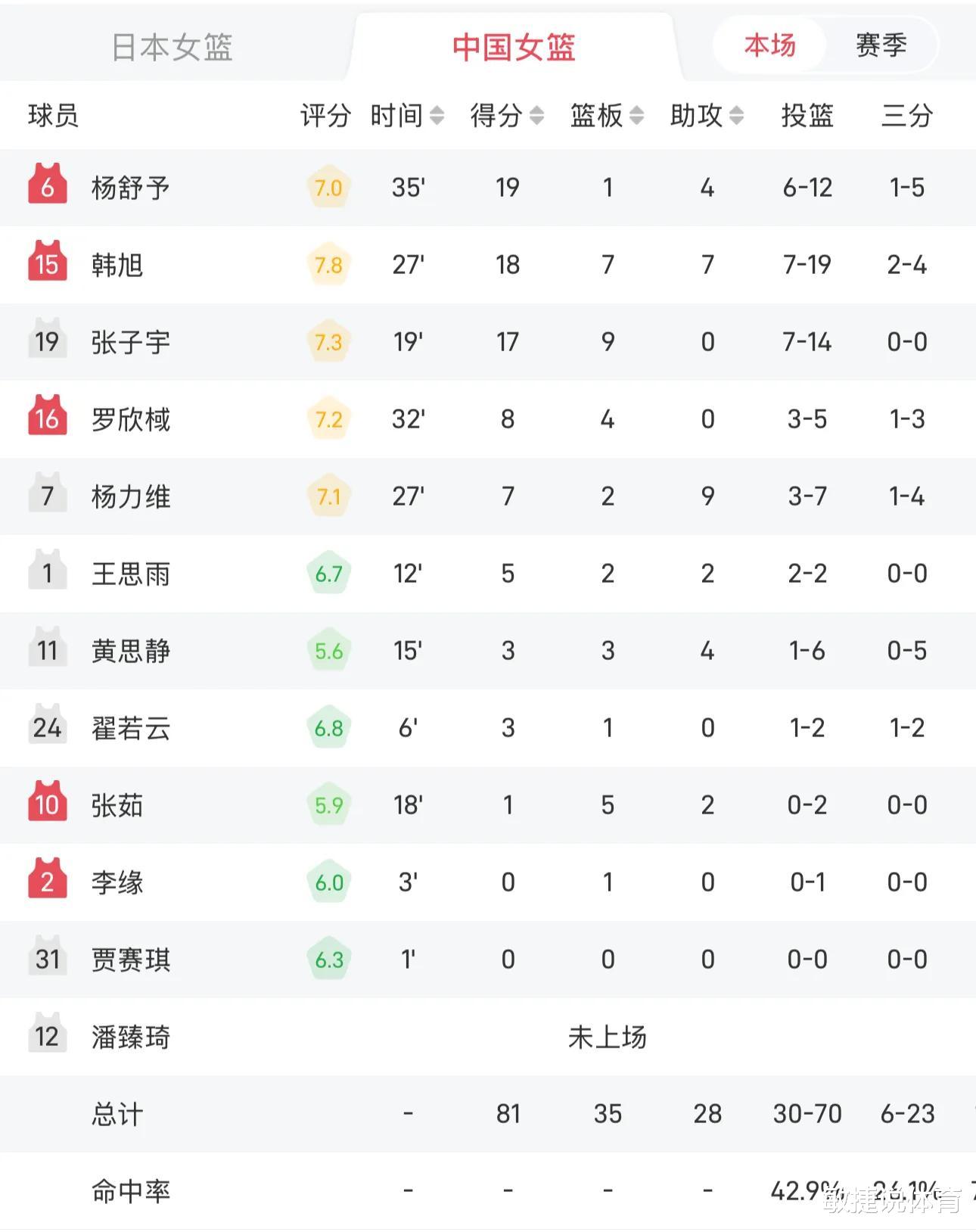The width and height of the screenshot is (976, 1232).
Task: Sort players by 助攻 column
Action: pyautogui.click(x=707, y=116)
